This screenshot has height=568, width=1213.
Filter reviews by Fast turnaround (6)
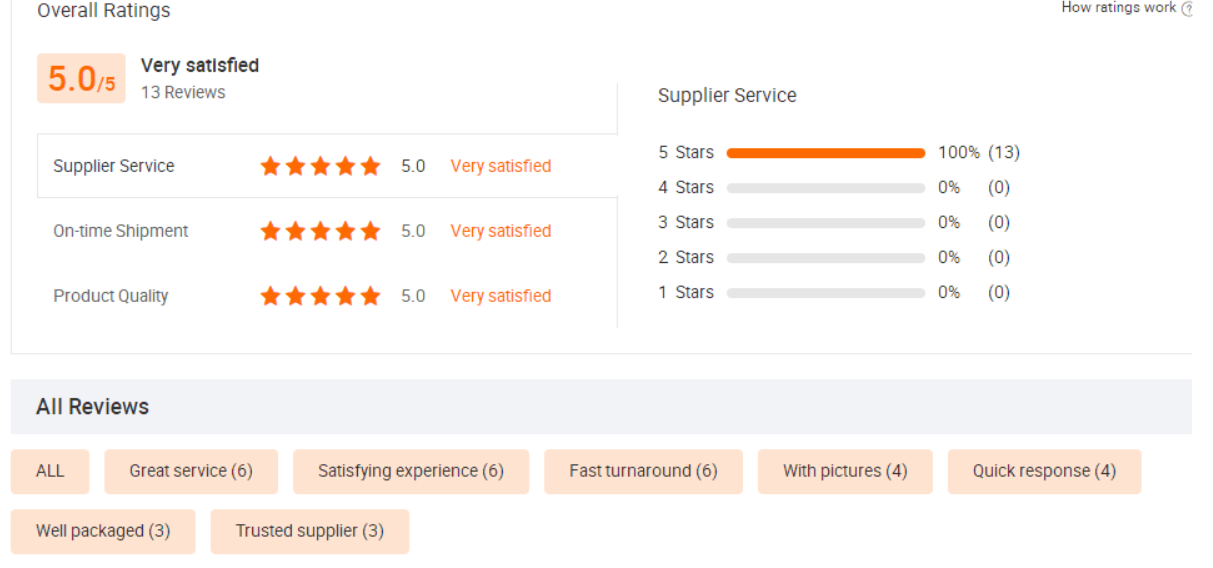tap(643, 471)
